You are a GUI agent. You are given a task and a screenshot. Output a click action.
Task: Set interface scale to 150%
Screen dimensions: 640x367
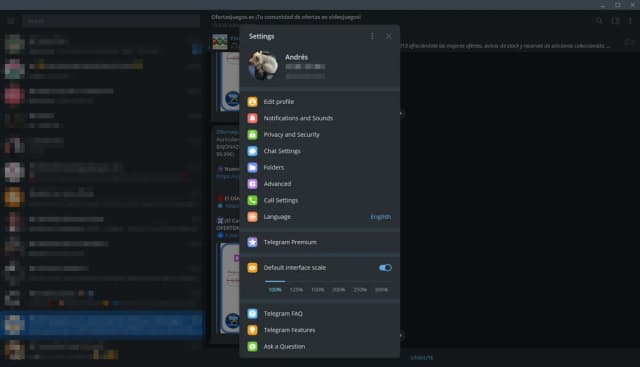pyautogui.click(x=318, y=290)
